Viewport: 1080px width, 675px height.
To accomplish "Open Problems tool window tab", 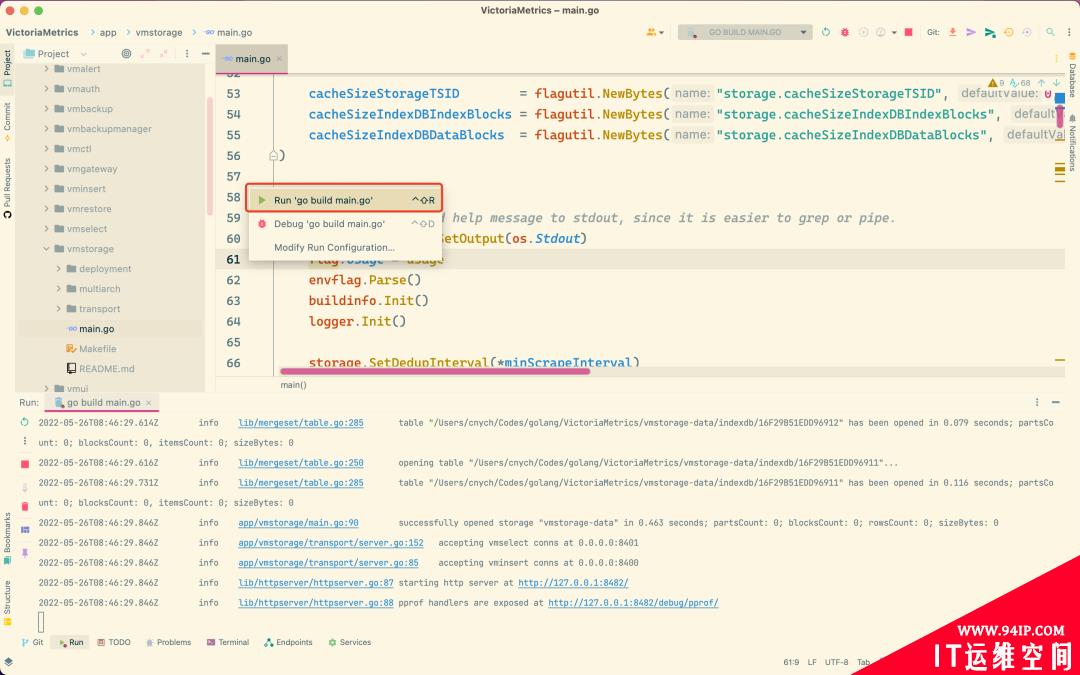I will 168,642.
